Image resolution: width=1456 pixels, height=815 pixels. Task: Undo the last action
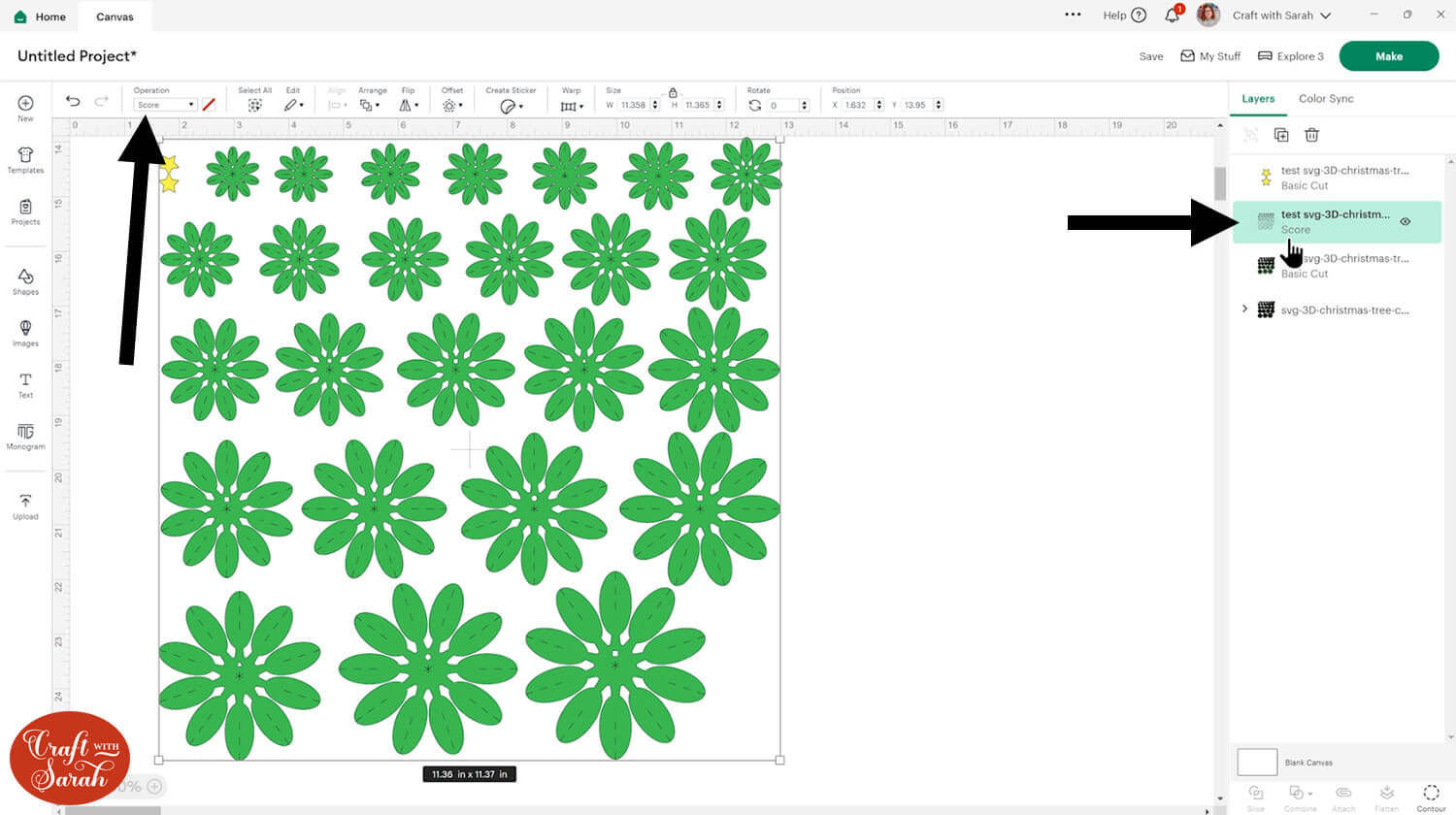[x=73, y=101]
